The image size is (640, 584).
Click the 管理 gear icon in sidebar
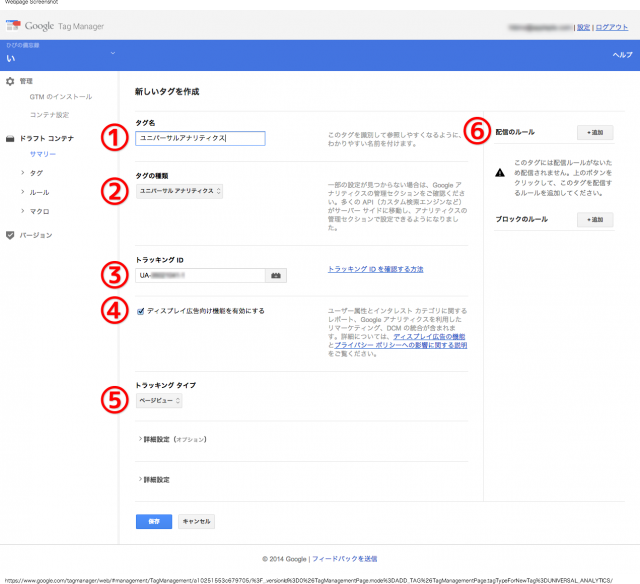[10, 80]
